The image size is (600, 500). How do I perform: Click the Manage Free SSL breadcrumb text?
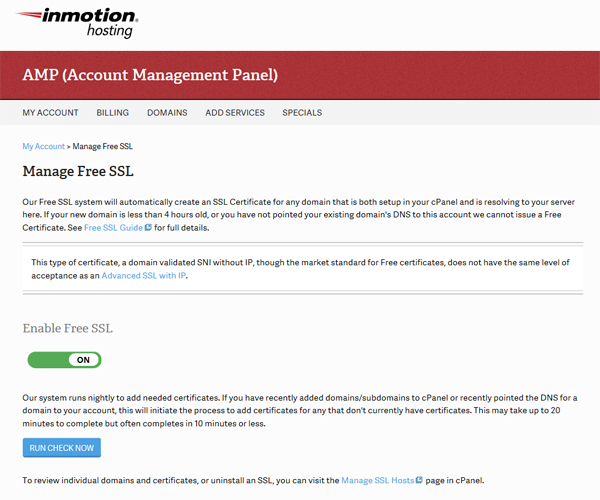[103, 147]
